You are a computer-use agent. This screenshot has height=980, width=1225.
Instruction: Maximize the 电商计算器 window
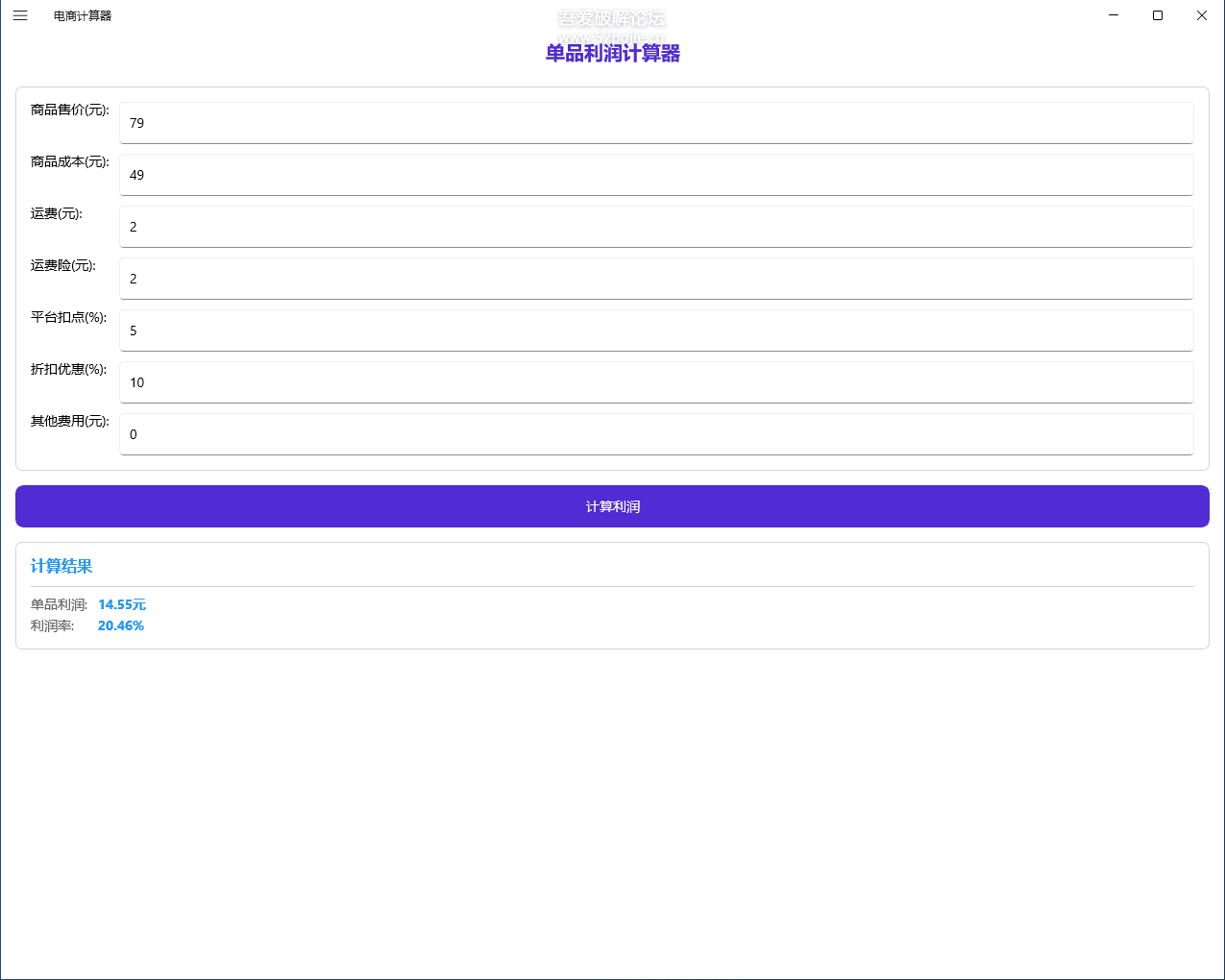tap(1158, 15)
